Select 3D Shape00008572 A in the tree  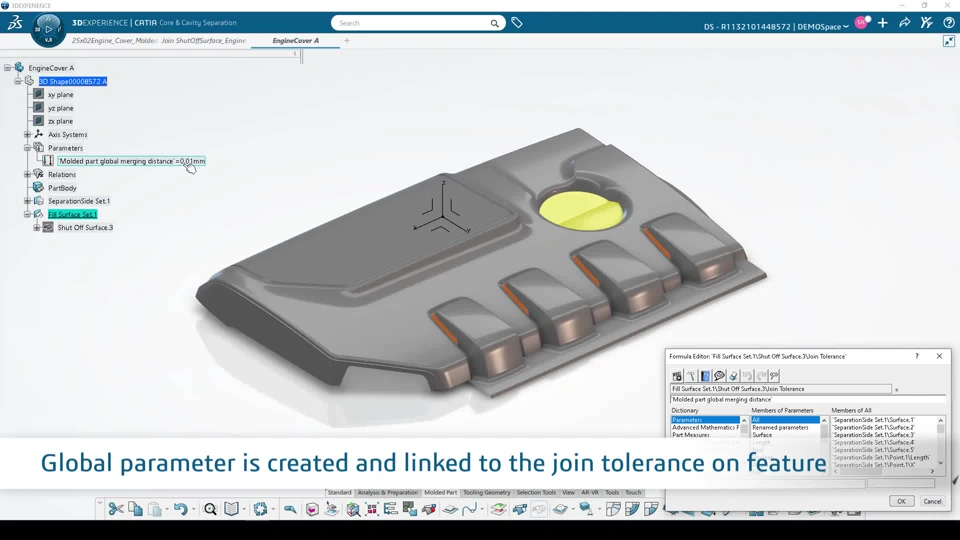(73, 81)
